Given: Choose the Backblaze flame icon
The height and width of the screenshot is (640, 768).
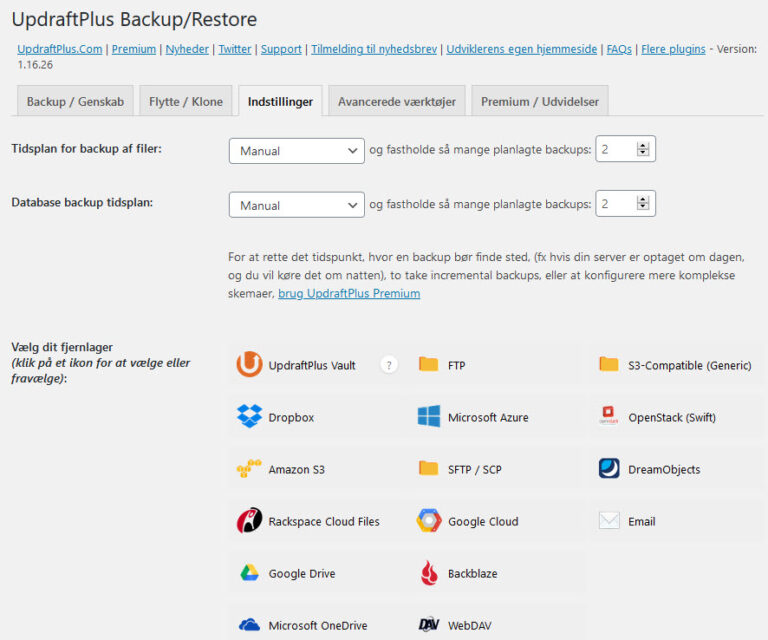Looking at the screenshot, I should [429, 573].
